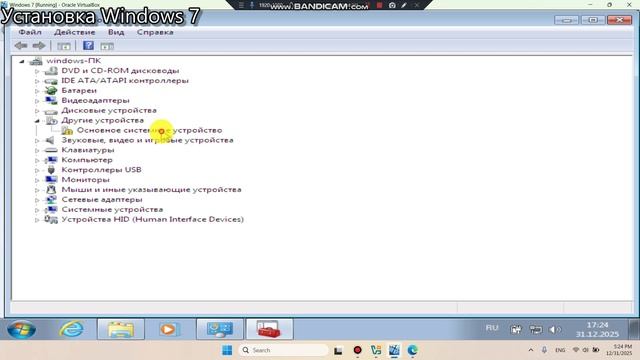Click the RU language indicator

492,328
